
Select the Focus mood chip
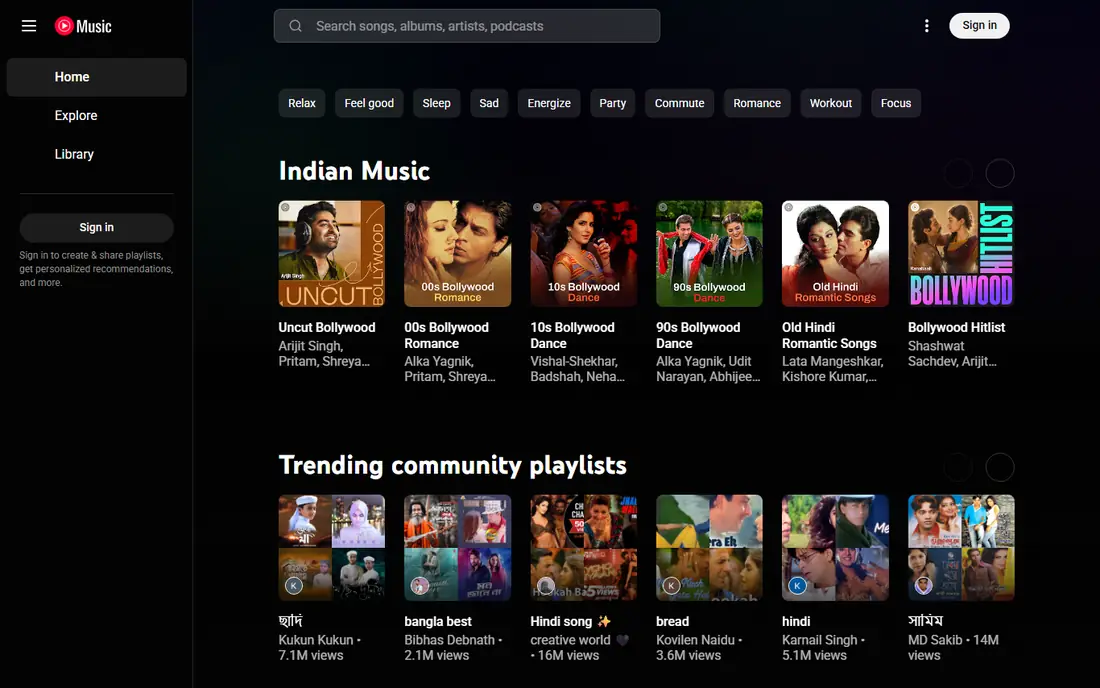coord(896,103)
